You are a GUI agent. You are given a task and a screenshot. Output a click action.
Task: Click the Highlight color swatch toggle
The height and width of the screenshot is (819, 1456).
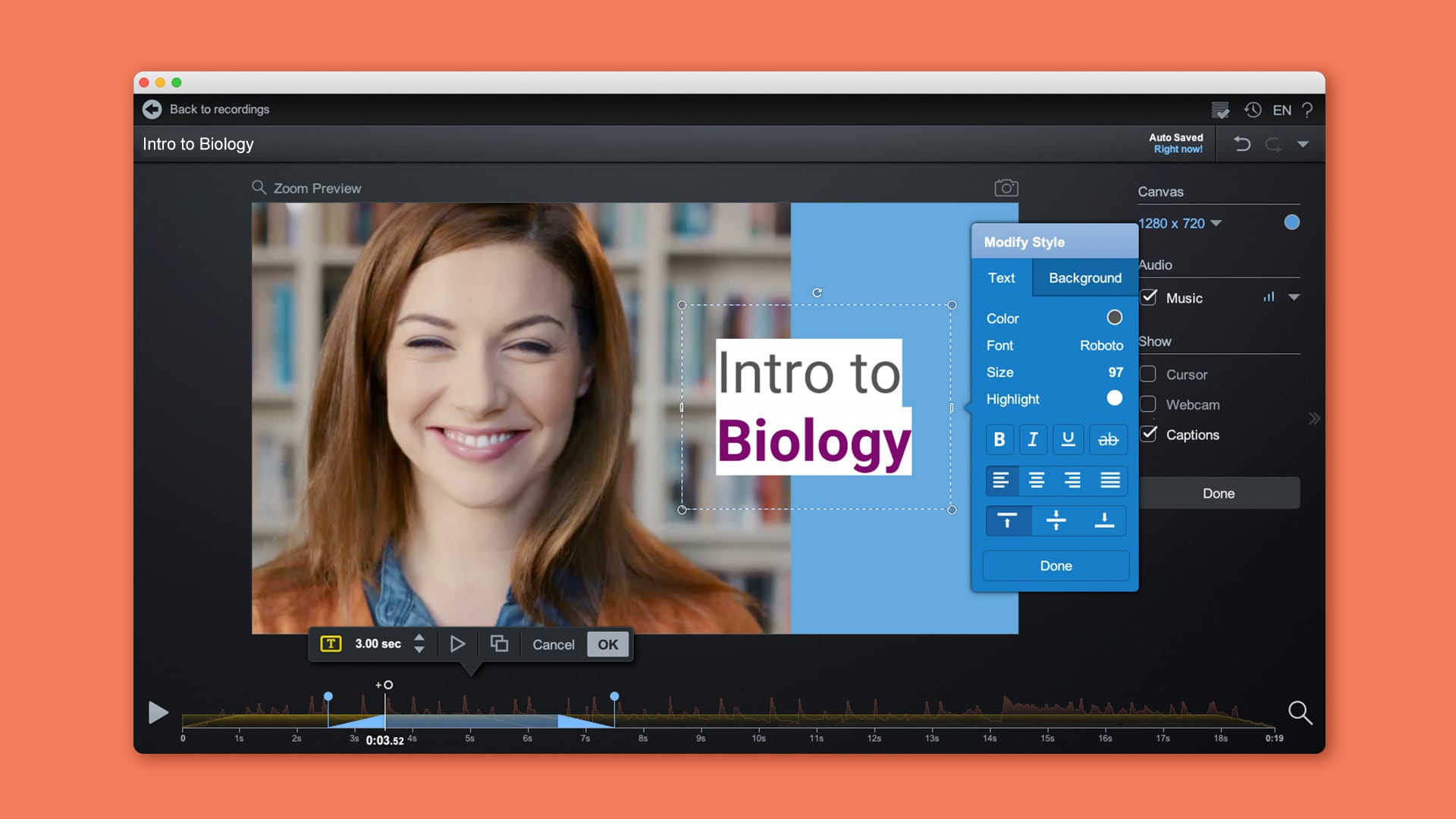click(x=1115, y=399)
